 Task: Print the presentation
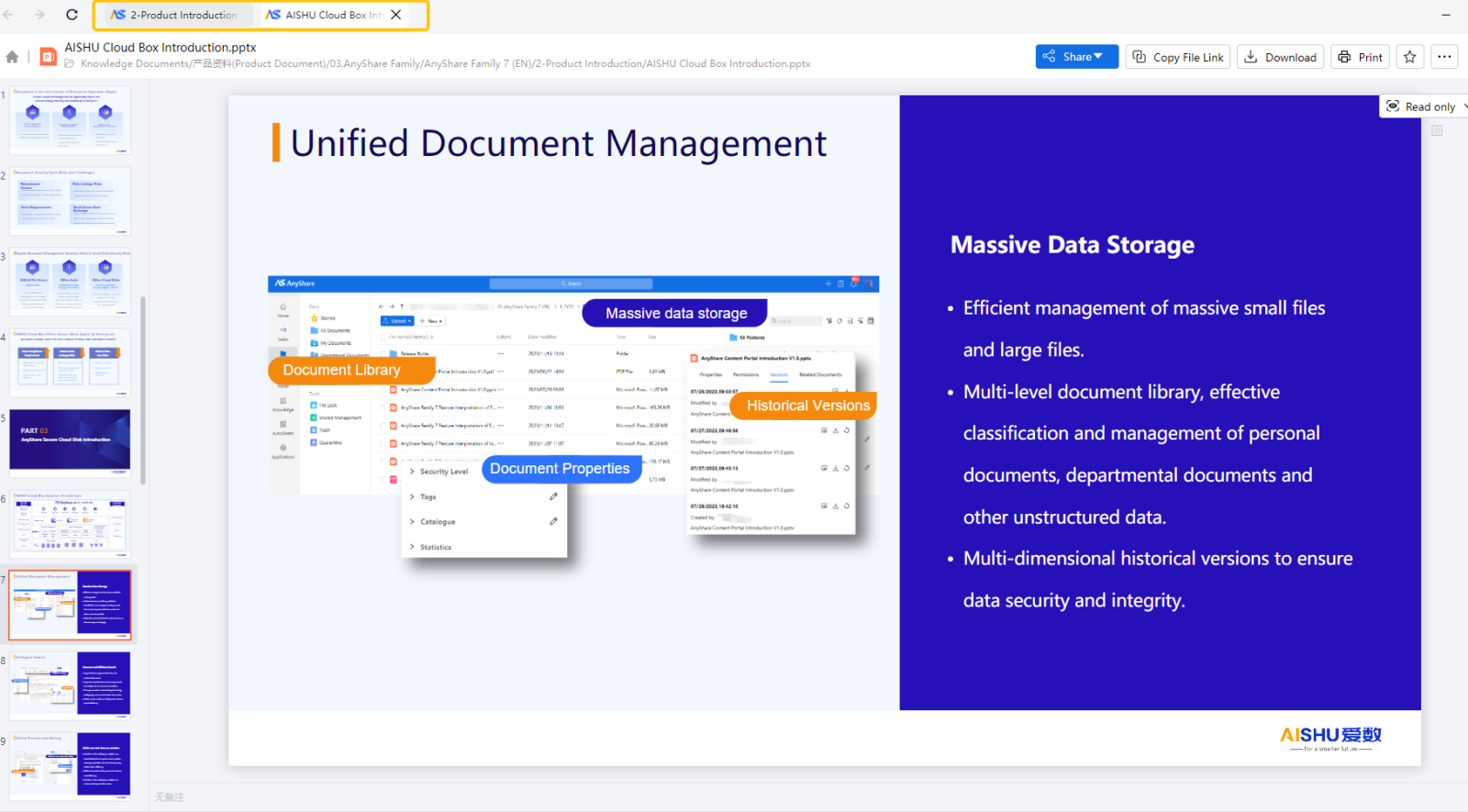point(1360,57)
